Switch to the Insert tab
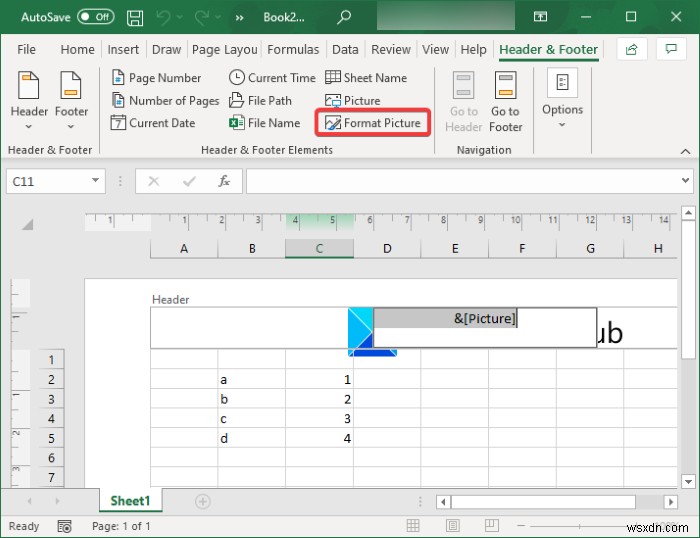 [123, 50]
